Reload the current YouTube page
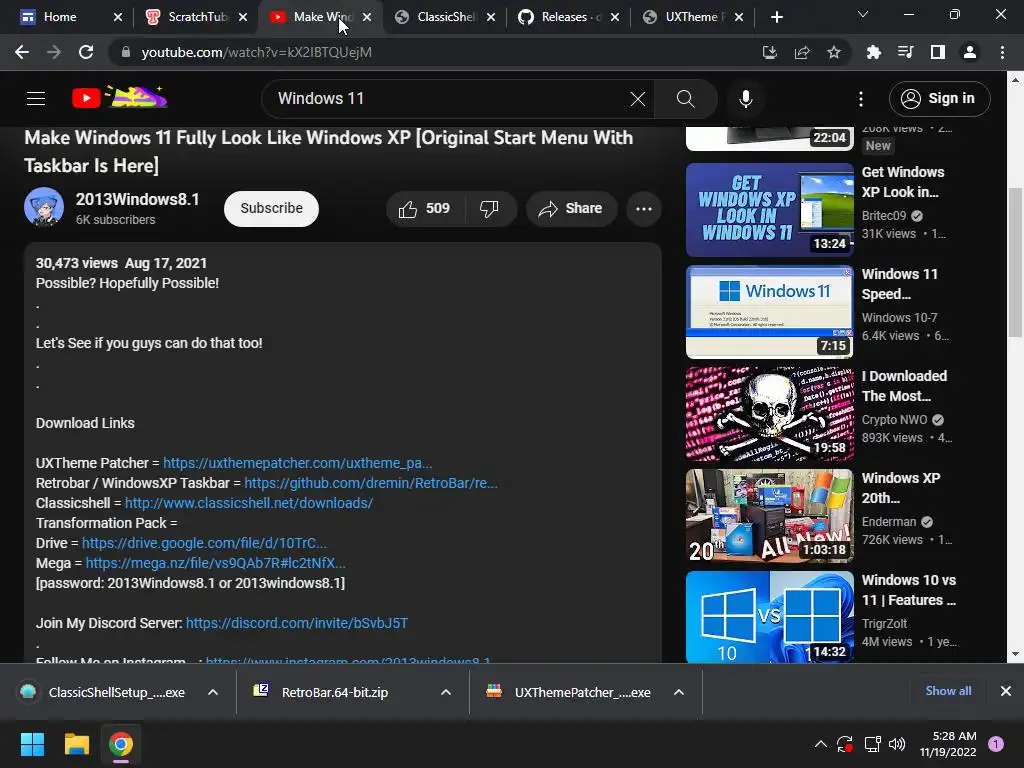Viewport: 1024px width, 768px height. 86,52
